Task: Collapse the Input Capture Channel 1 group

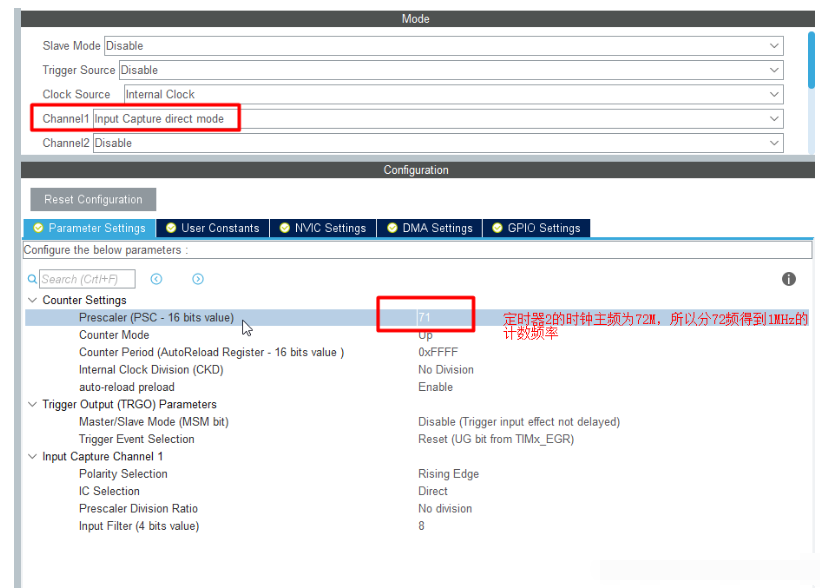Action: click(x=32, y=457)
